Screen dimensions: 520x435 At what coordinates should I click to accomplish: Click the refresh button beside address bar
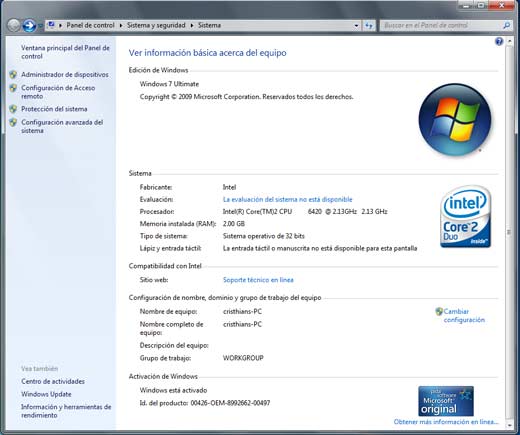click(x=369, y=25)
